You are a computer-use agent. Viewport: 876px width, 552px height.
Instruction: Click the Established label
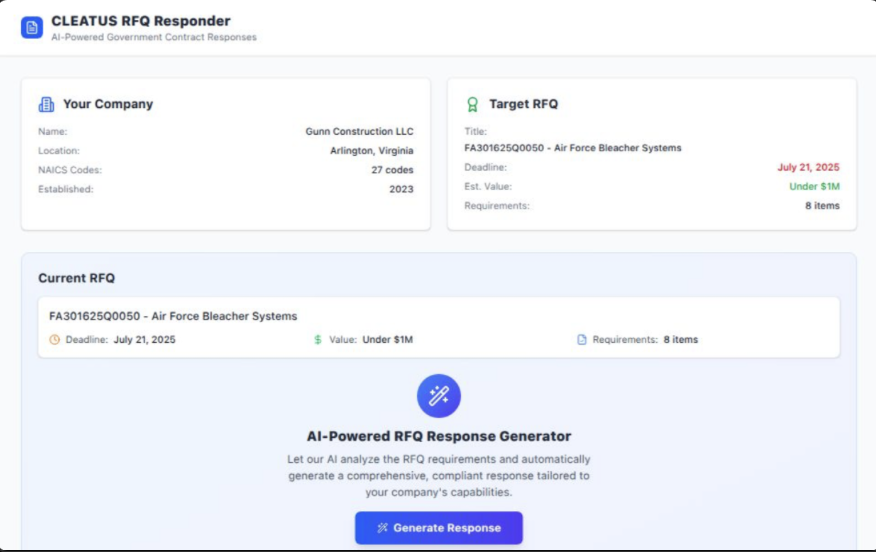pyautogui.click(x=66, y=189)
